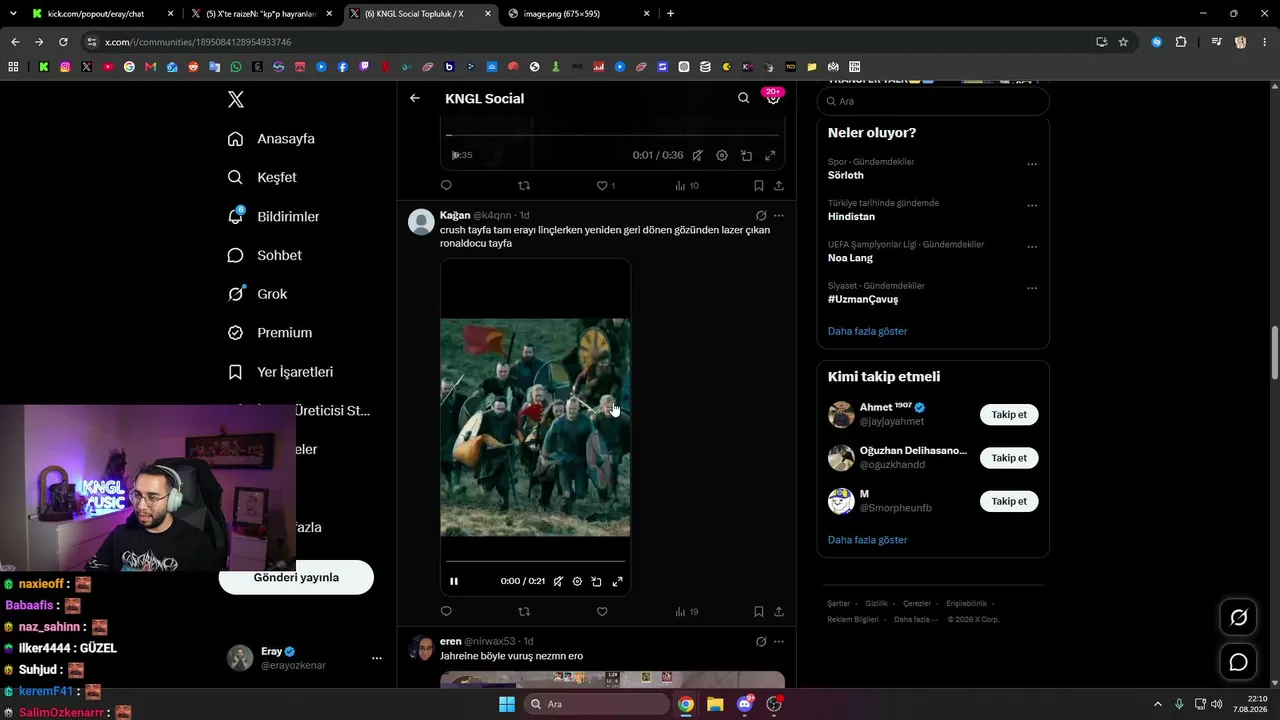The width and height of the screenshot is (1280, 720).
Task: Enable picture-in-picture on the 0:21 video
Action: point(596,581)
